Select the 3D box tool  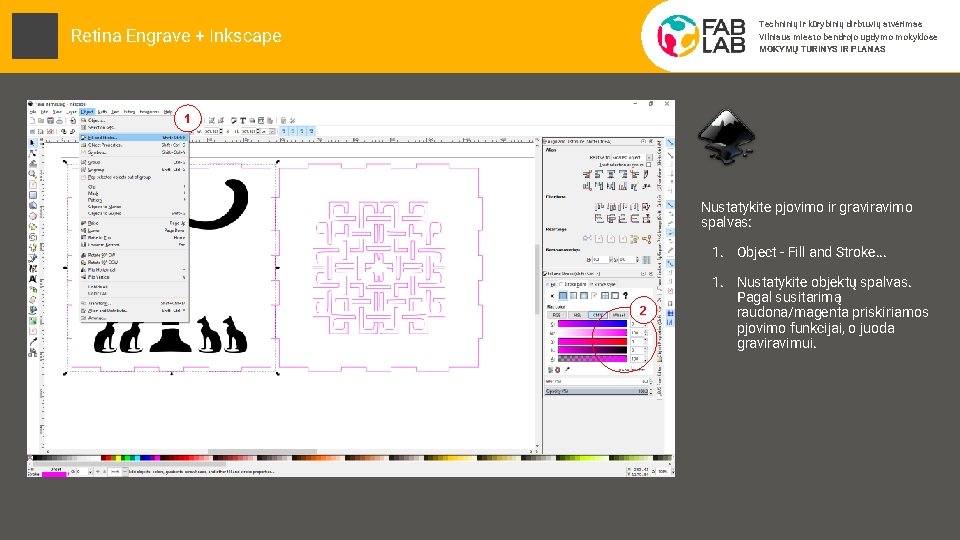click(x=33, y=206)
